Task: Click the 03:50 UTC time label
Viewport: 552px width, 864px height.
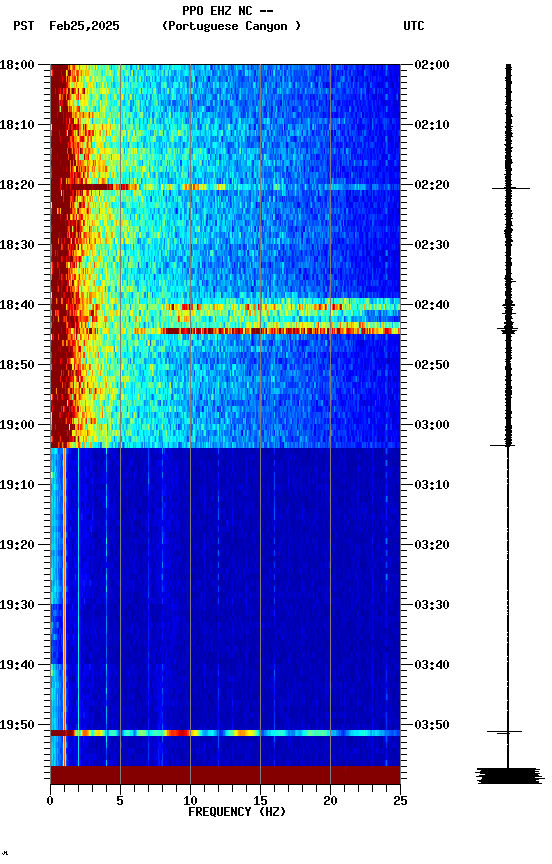Action: tap(432, 726)
